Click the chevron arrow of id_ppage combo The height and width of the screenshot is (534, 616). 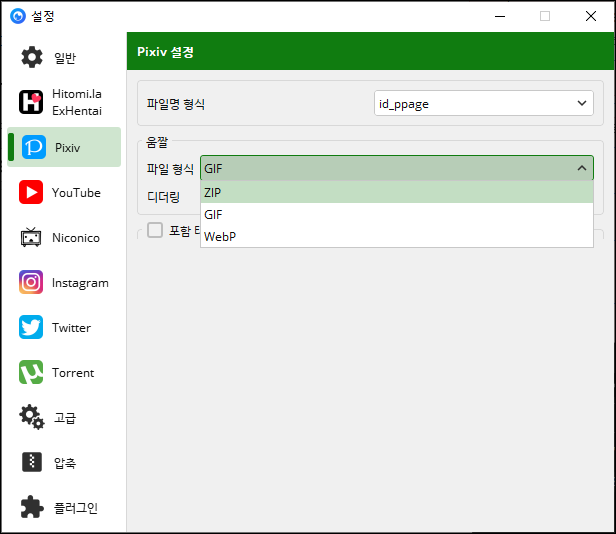[582, 103]
